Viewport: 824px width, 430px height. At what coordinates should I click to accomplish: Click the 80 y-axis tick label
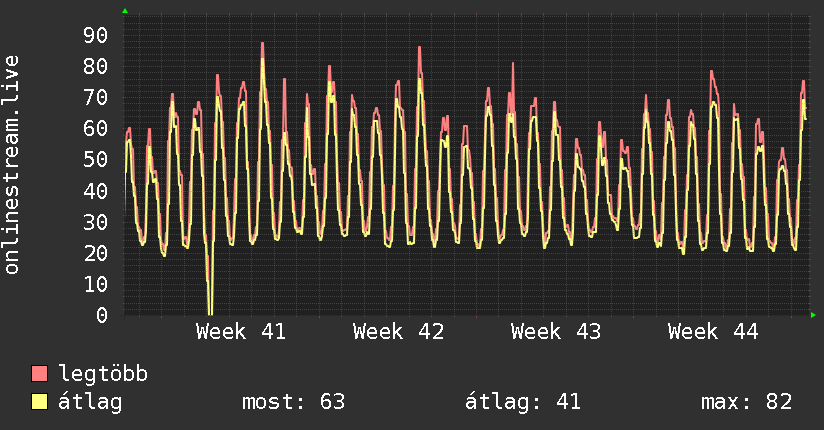click(96, 66)
